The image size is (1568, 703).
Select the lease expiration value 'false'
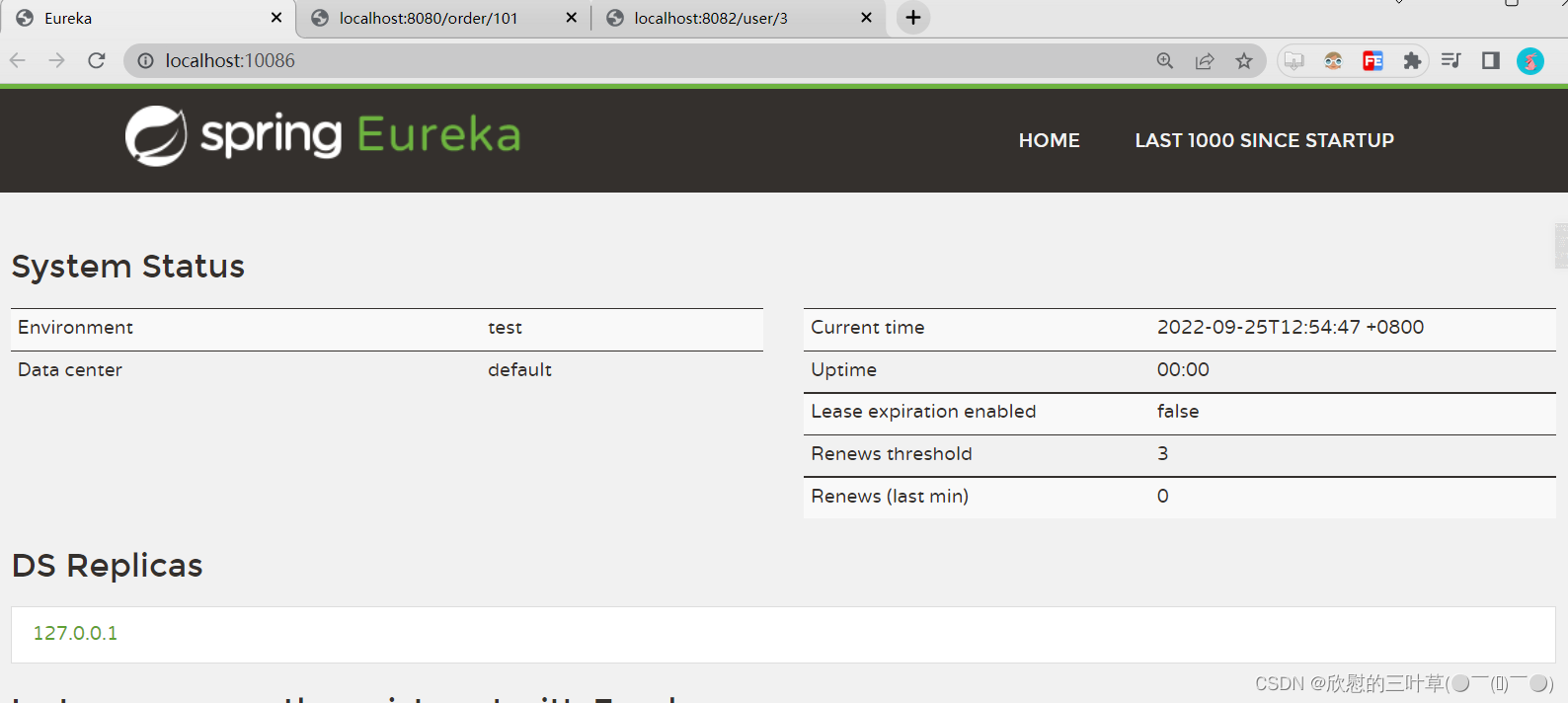pyautogui.click(x=1178, y=412)
